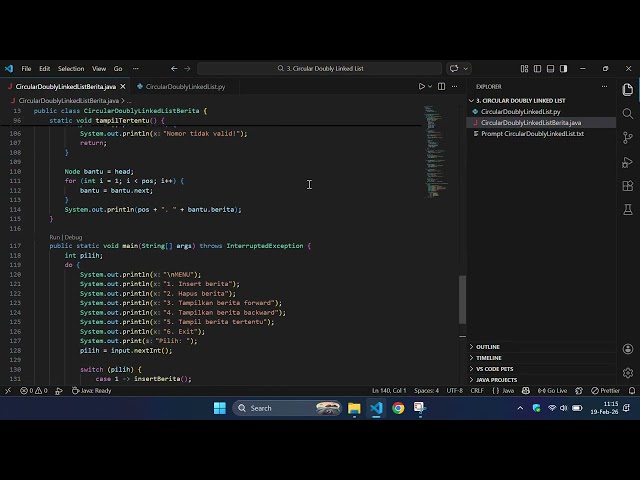Click the Copilot status icon in status bar
The height and width of the screenshot is (480, 640).
coord(526,391)
